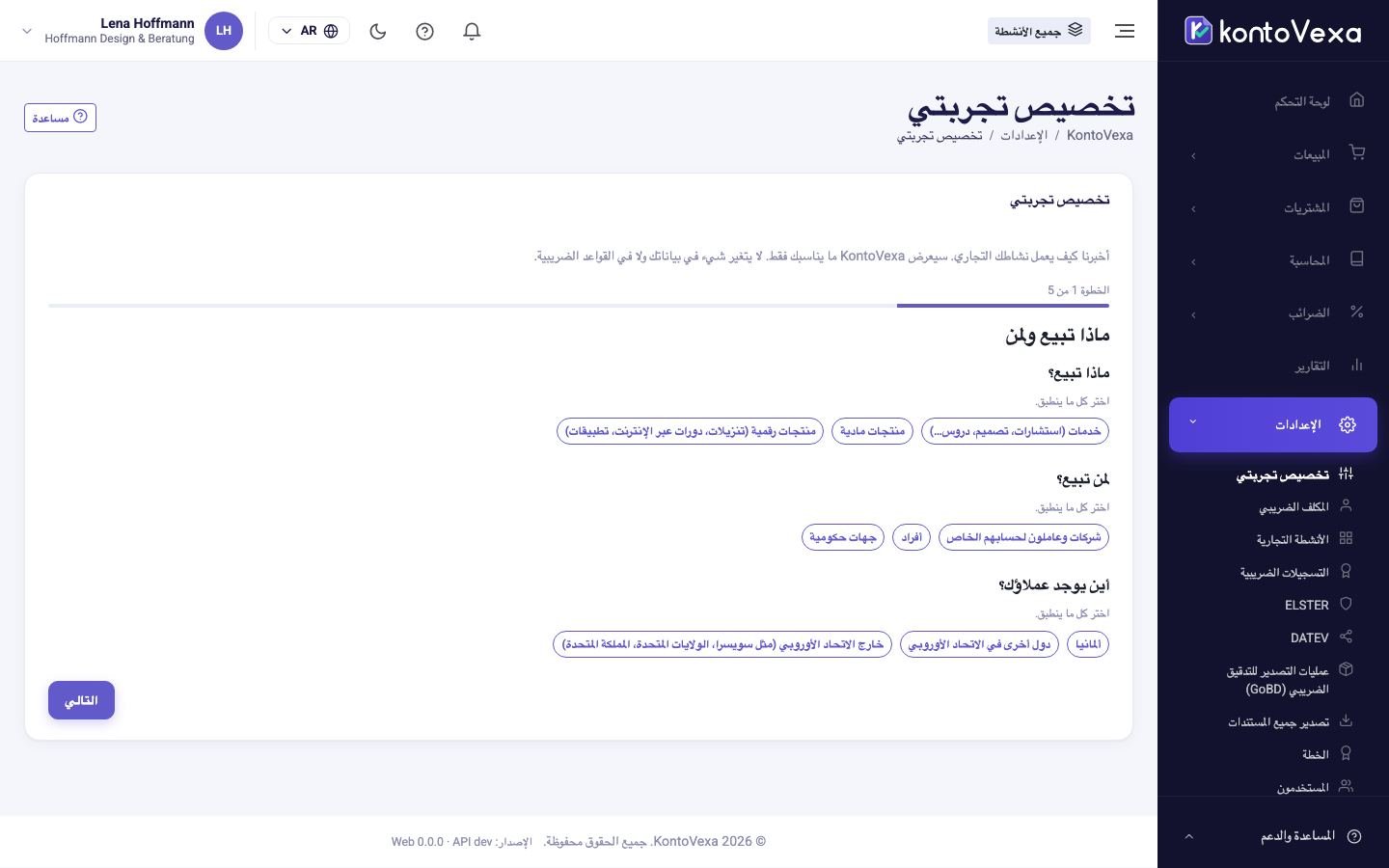Viewport: 1389px width, 868px height.
Task: Expand the user account chevron near Lena Hoffmann
Action: [27, 31]
